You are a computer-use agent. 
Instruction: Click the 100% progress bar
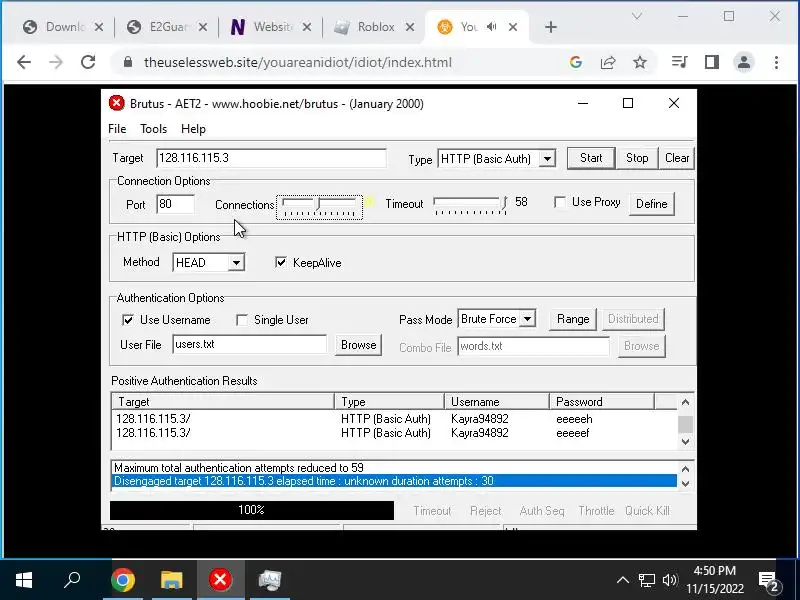pyautogui.click(x=252, y=510)
